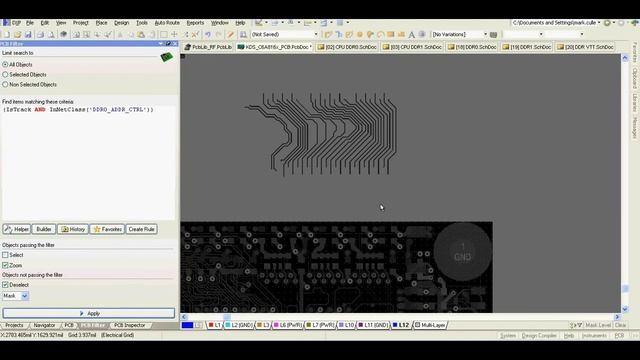Screen dimensions: 640x360
Task: Click the Builder button
Action: pyautogui.click(x=44, y=229)
